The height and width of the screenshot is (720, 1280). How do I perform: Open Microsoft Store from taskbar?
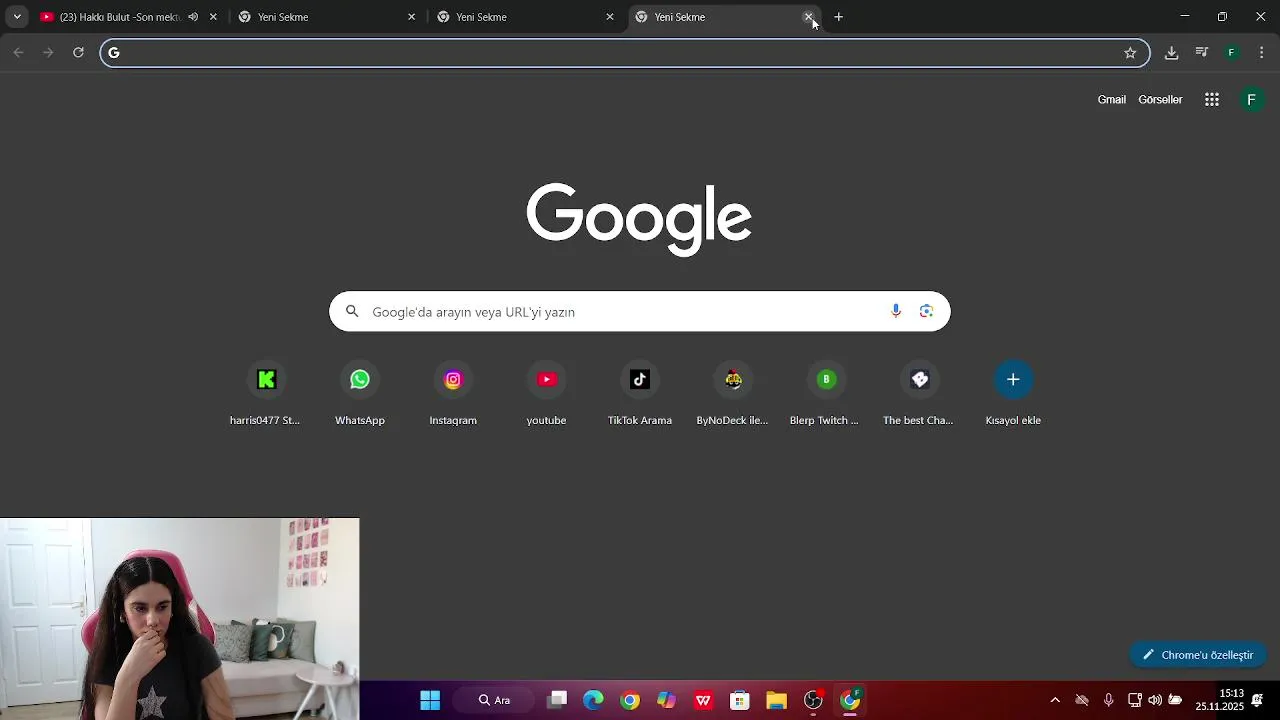(x=740, y=700)
